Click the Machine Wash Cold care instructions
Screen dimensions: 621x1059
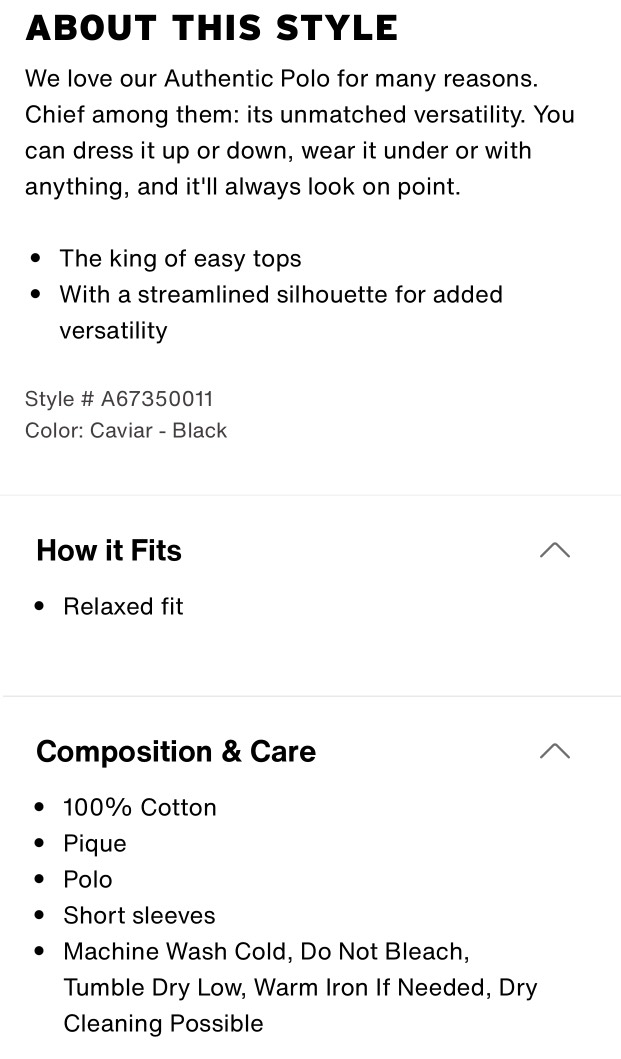tap(300, 987)
